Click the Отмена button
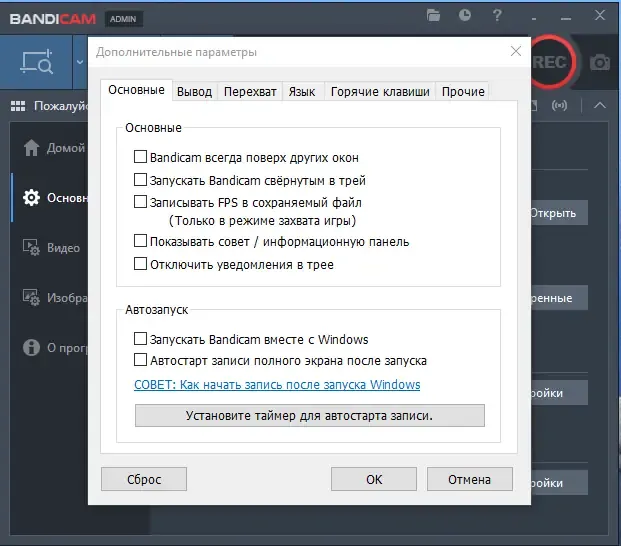 [470, 479]
